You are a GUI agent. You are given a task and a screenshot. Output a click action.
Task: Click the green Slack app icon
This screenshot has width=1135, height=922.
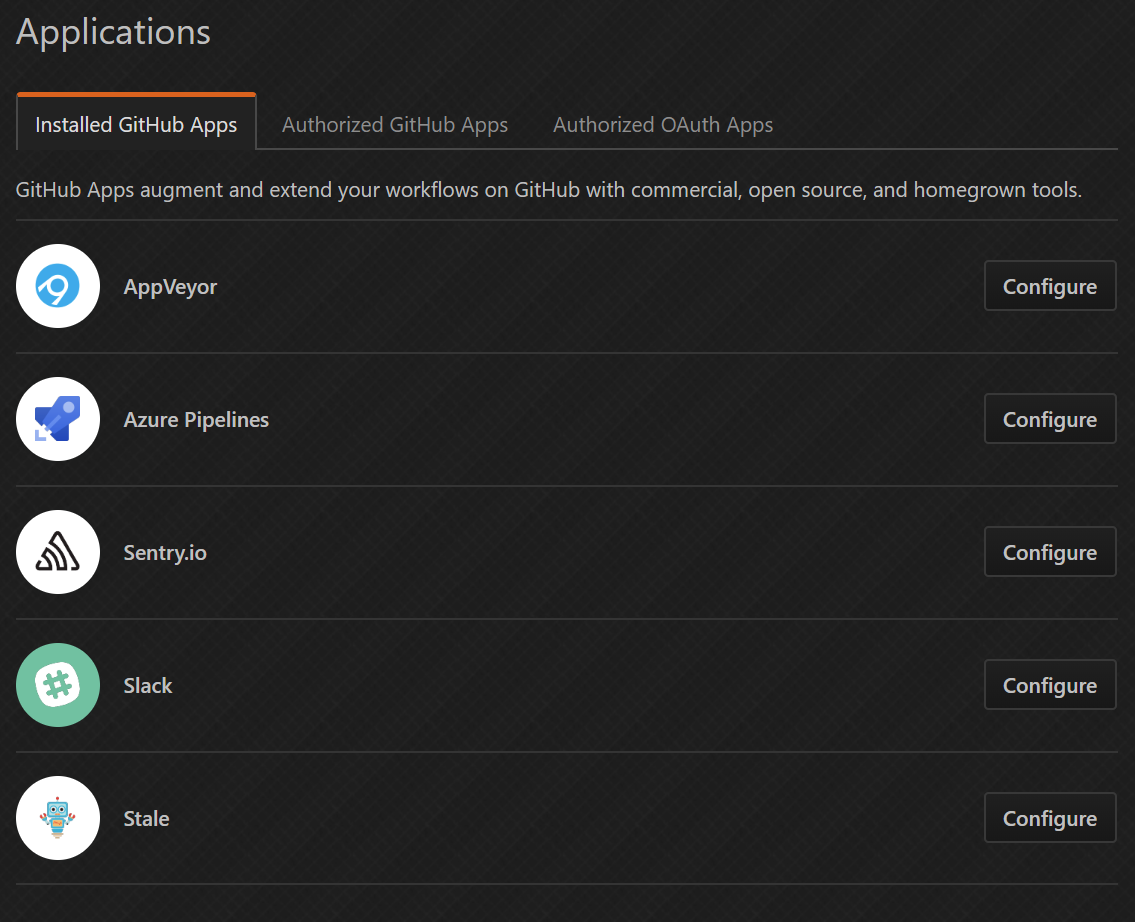coord(57,685)
